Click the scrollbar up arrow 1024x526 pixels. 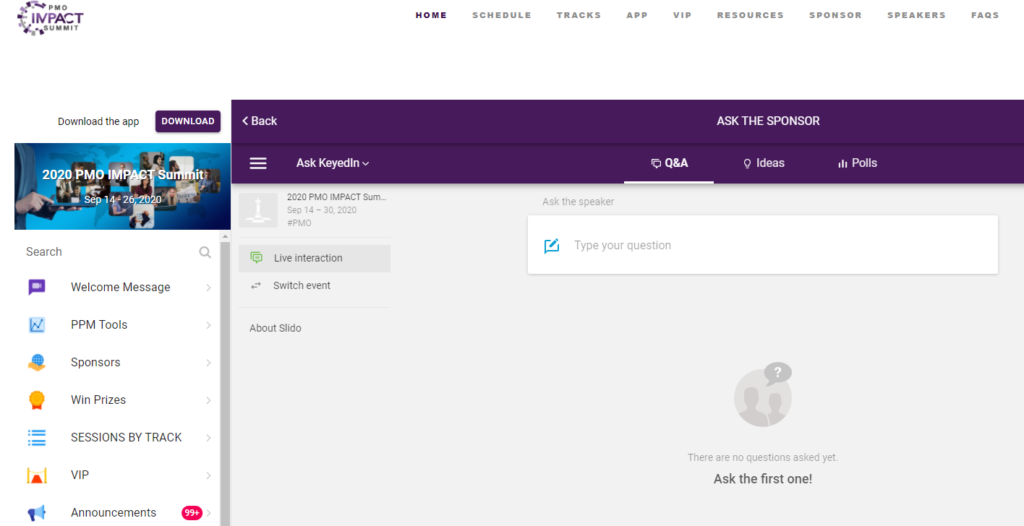click(225, 237)
